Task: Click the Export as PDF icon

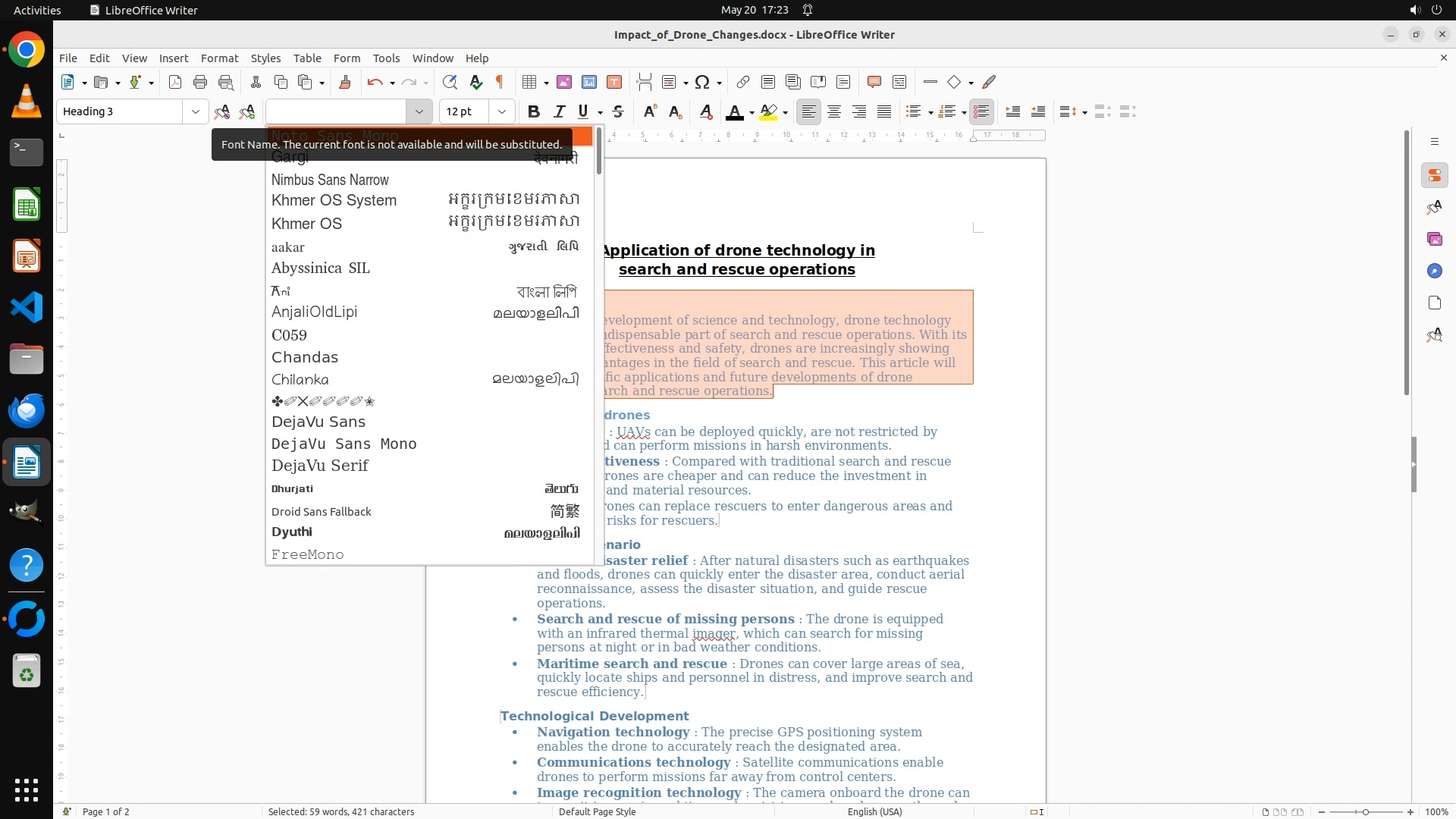Action: tap(175, 82)
